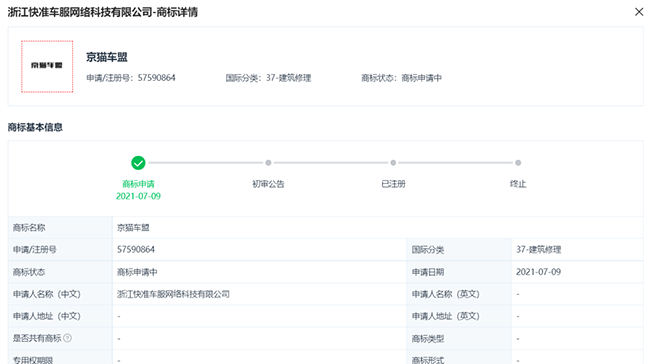Click the 申请日期 table label
This screenshot has width=650, height=364.
click(428, 272)
